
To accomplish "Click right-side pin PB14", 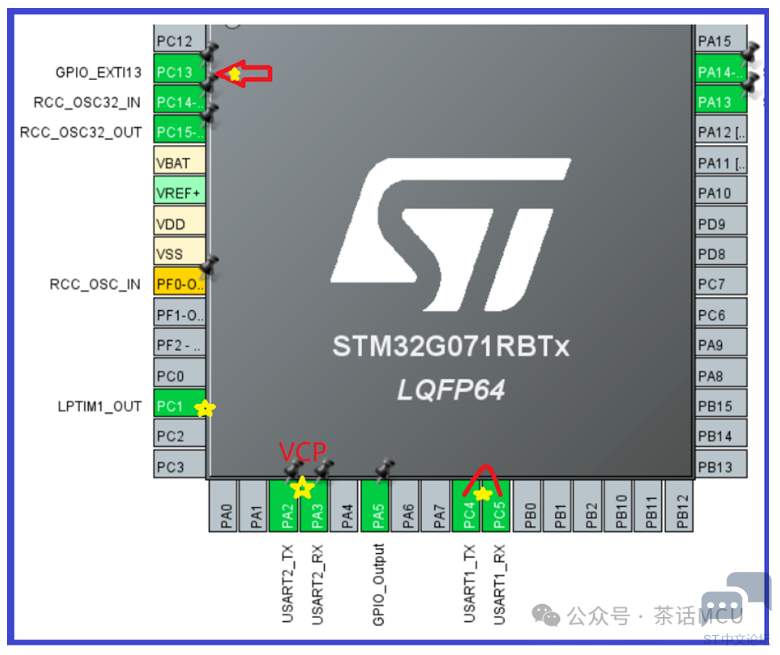I will point(721,433).
